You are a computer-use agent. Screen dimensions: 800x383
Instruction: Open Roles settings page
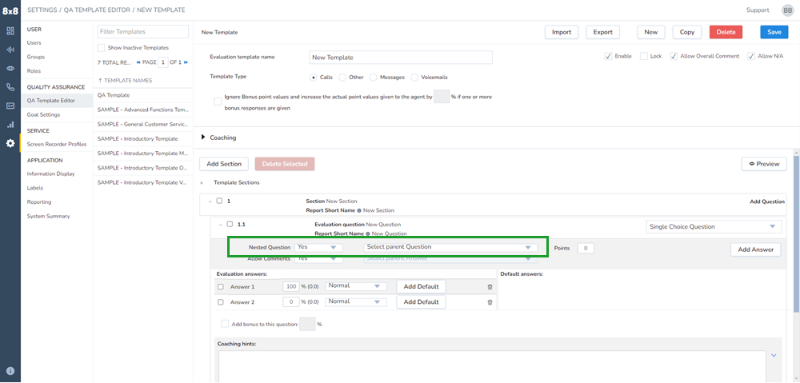[34, 71]
